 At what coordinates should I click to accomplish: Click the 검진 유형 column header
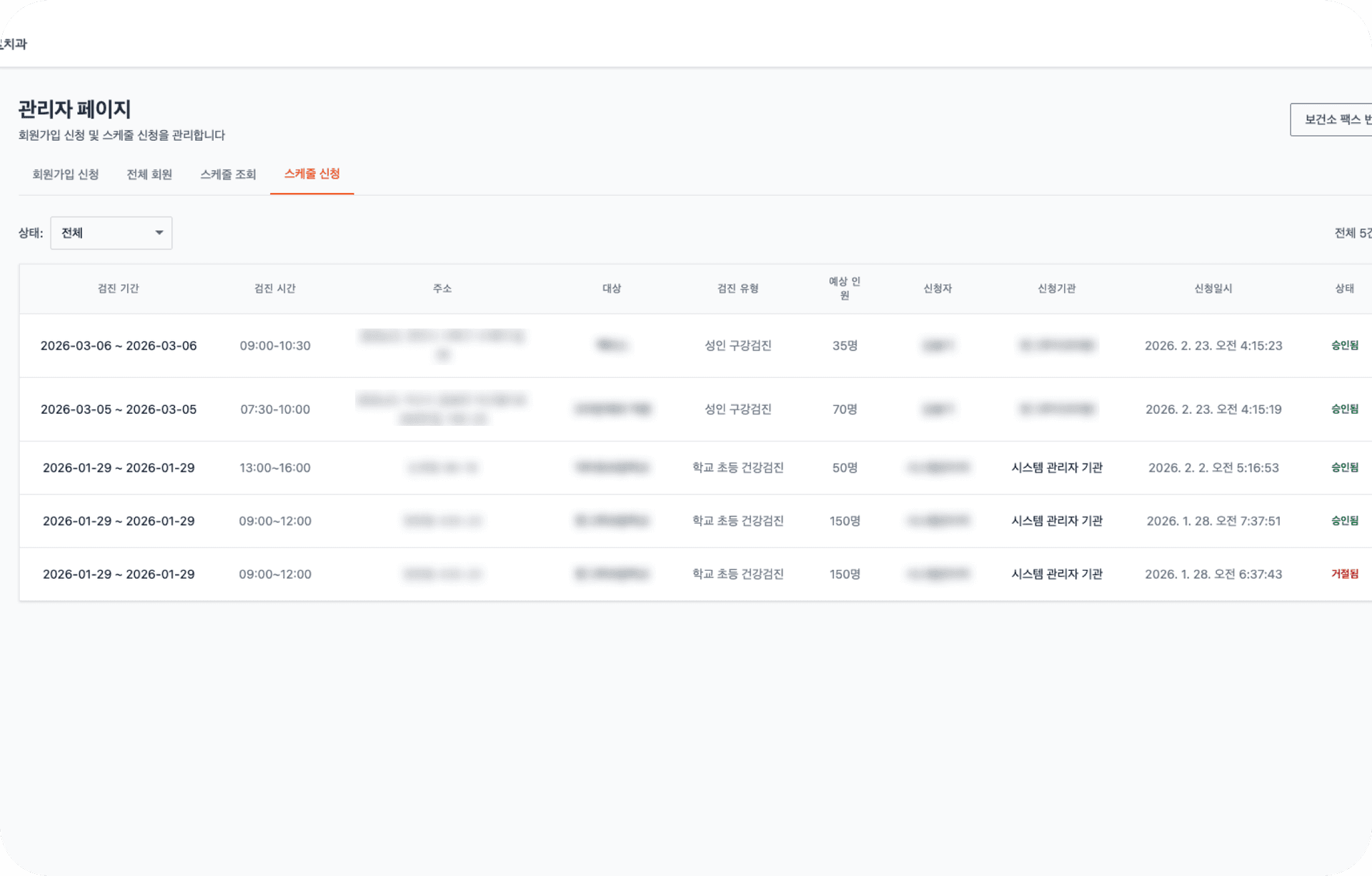(x=738, y=289)
